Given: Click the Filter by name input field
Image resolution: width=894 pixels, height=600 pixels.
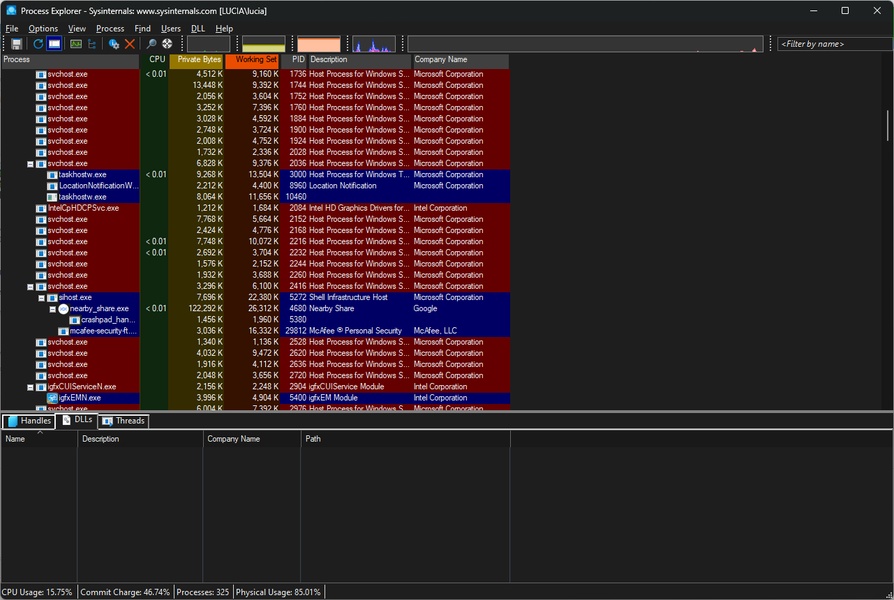Looking at the screenshot, I should point(829,44).
